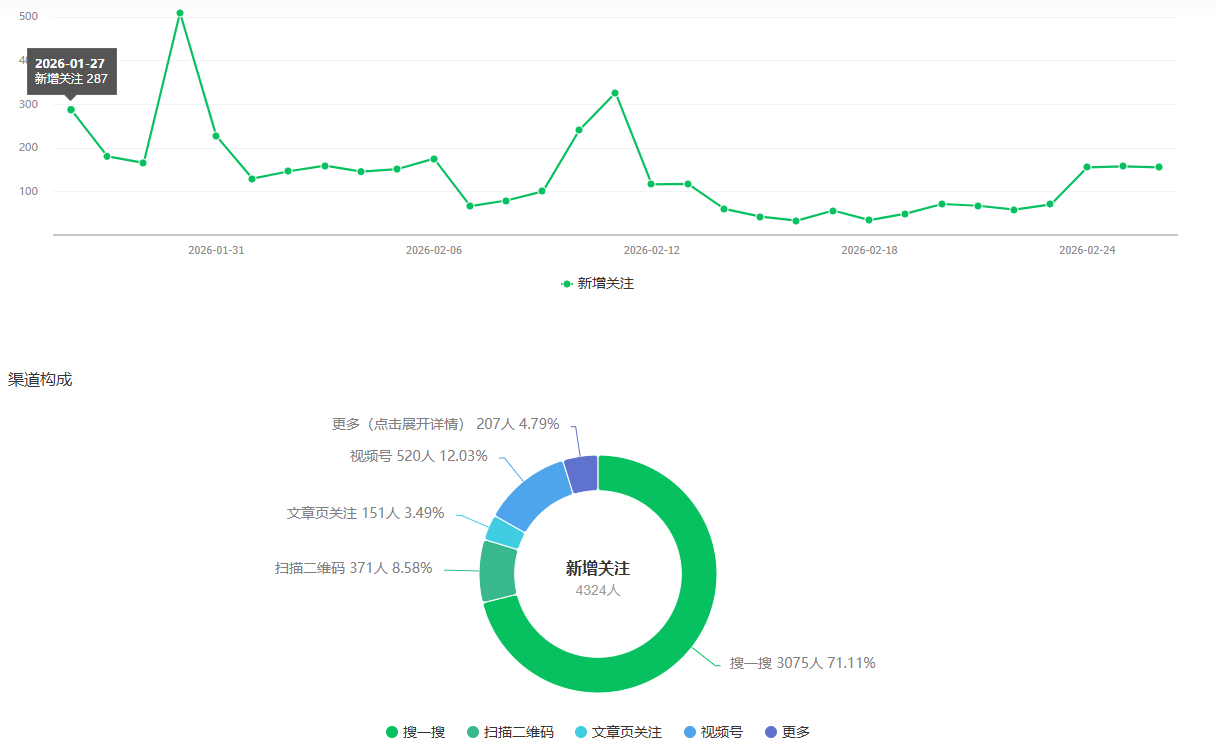Toggle the 更多 legend item at bottom
Screen dimensions: 1216x745
[x=787, y=732]
